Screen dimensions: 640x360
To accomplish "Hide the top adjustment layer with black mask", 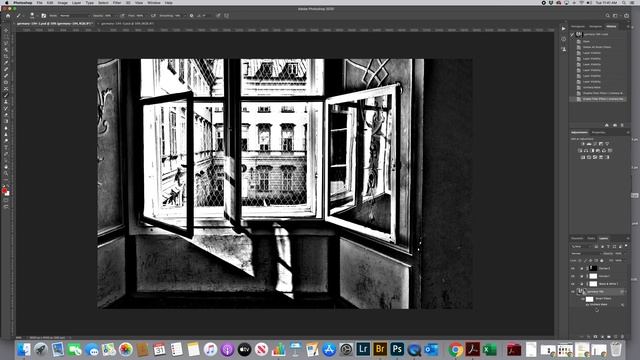I will [573, 268].
